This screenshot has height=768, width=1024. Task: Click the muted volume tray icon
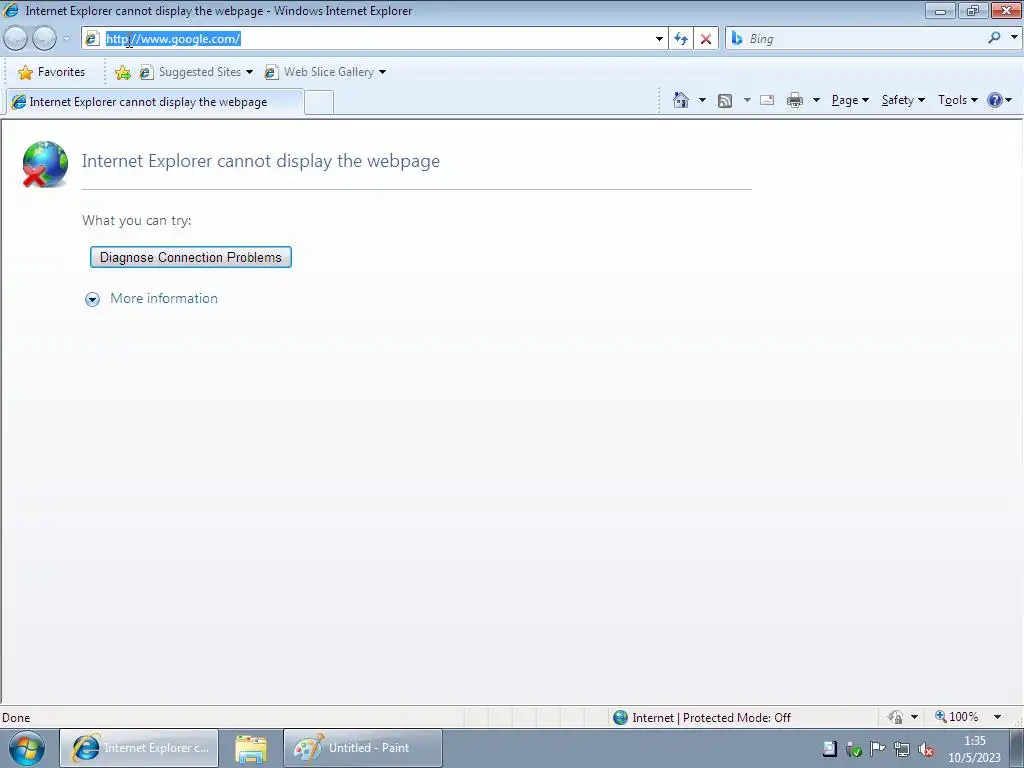pos(925,750)
